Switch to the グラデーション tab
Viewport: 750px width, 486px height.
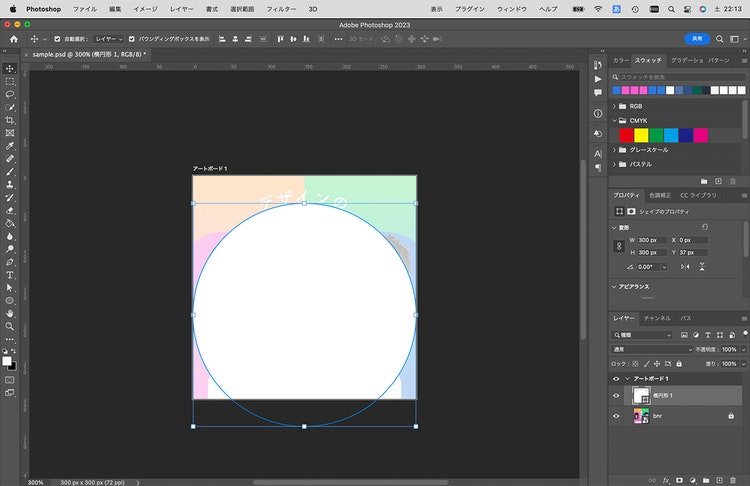(687, 60)
